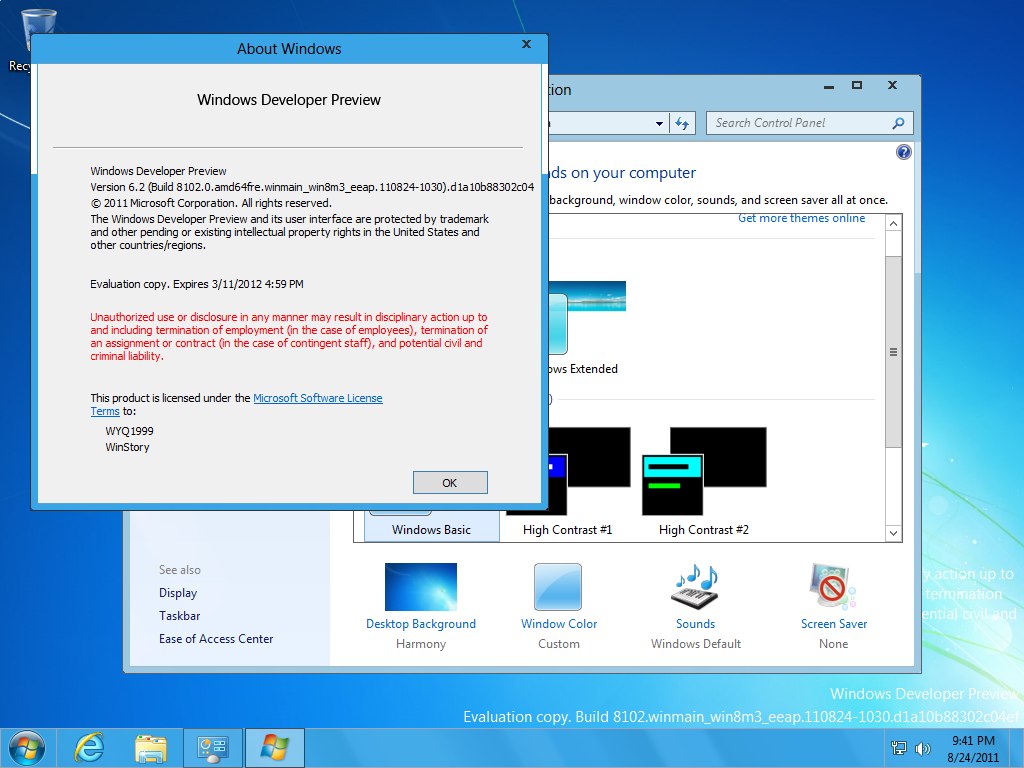Click the address bar refresh icon

pos(682,123)
